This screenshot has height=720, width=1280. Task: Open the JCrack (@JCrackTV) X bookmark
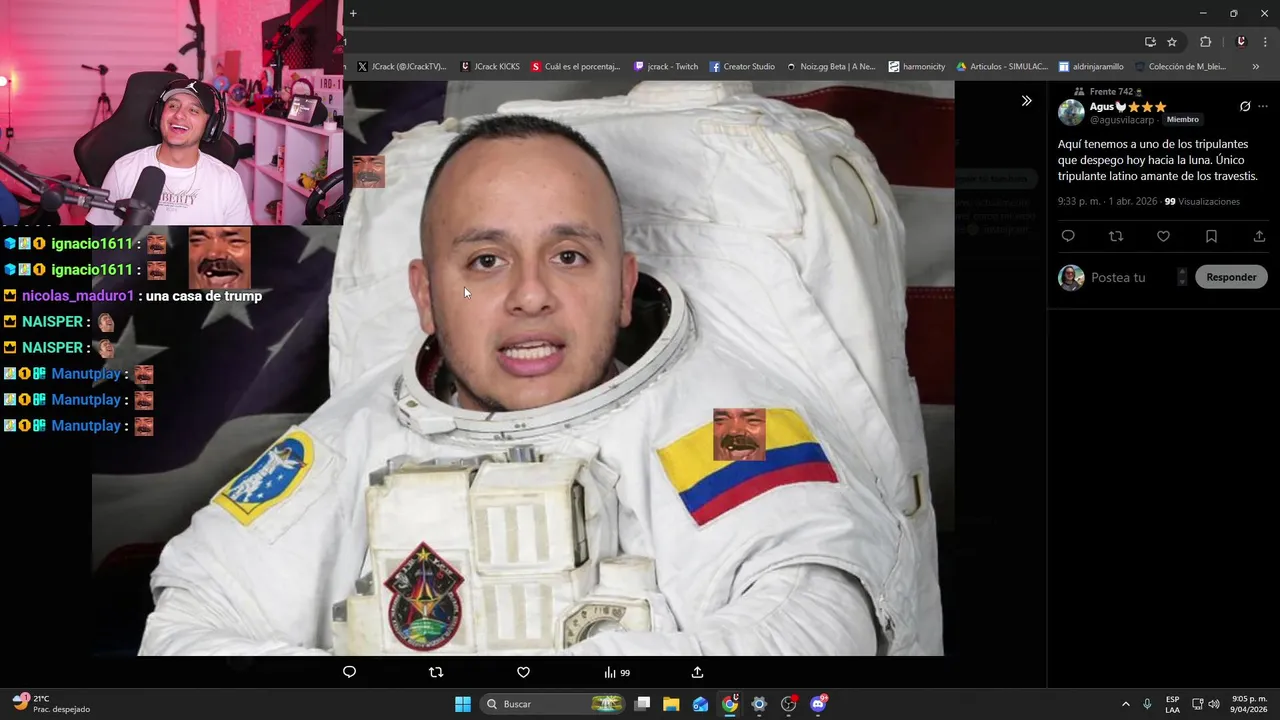[x=401, y=67]
